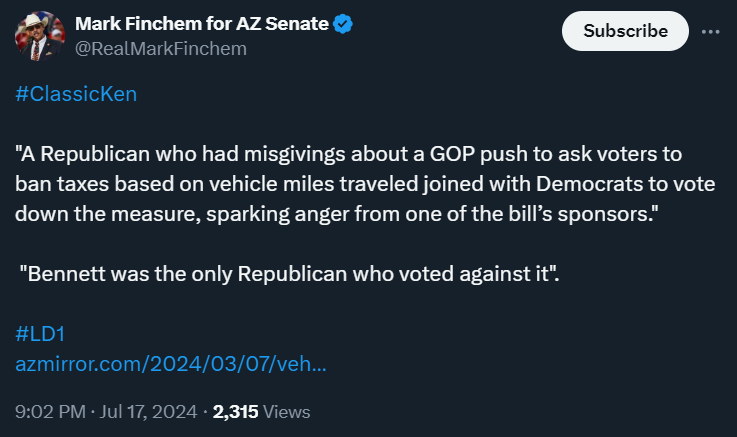Click the sentence "Bennett was the only Republican"

coord(290,274)
